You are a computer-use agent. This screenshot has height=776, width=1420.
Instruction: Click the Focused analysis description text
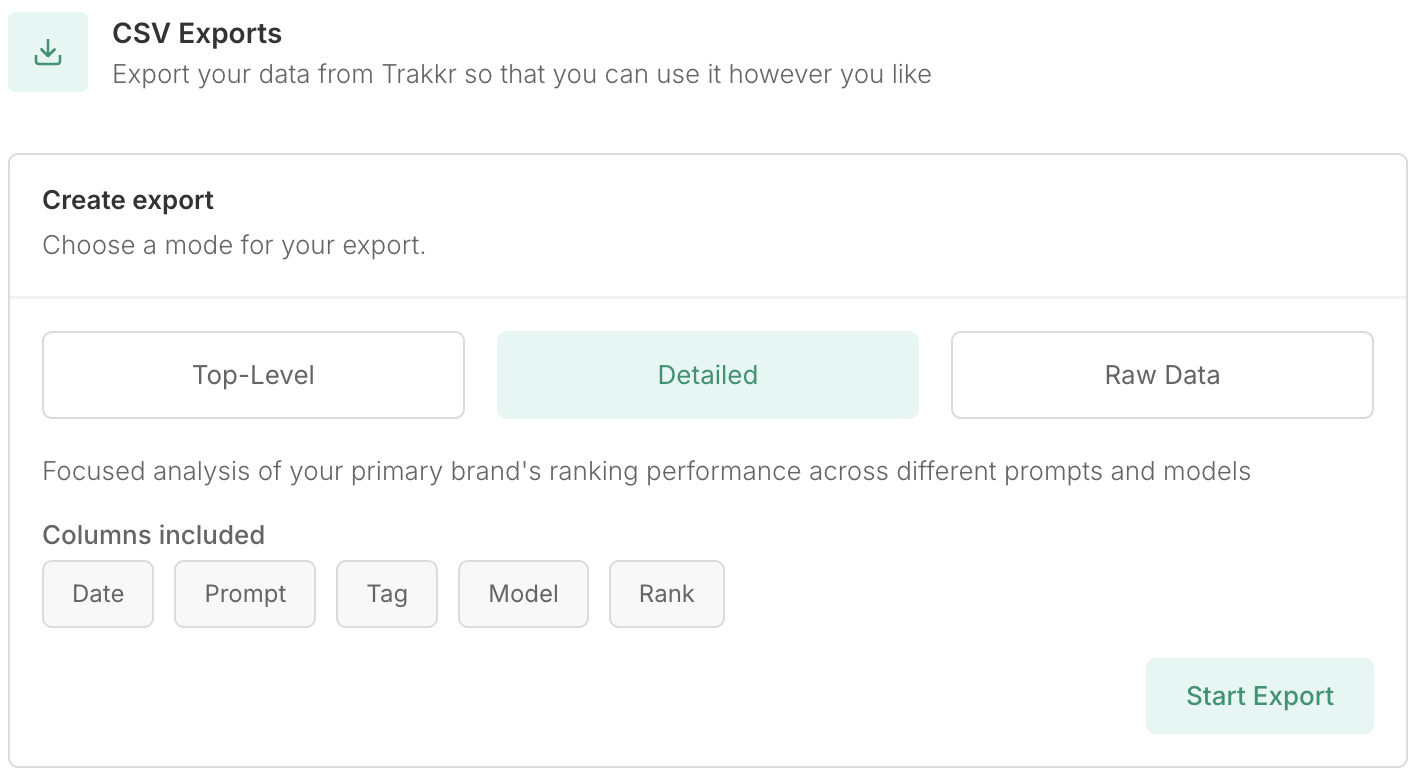tap(646, 471)
